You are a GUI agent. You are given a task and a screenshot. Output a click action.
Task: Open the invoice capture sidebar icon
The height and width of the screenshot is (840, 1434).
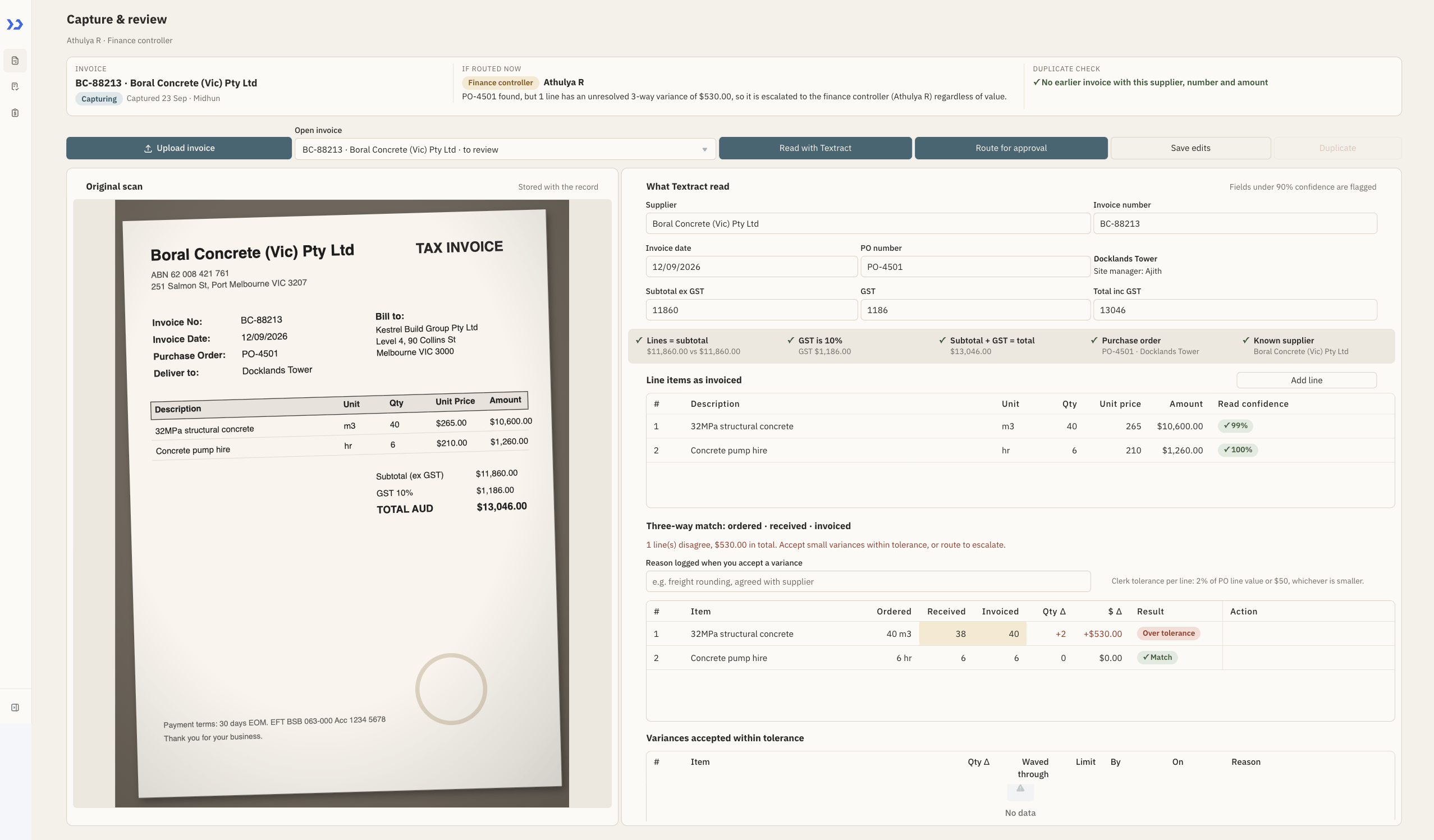coord(15,61)
